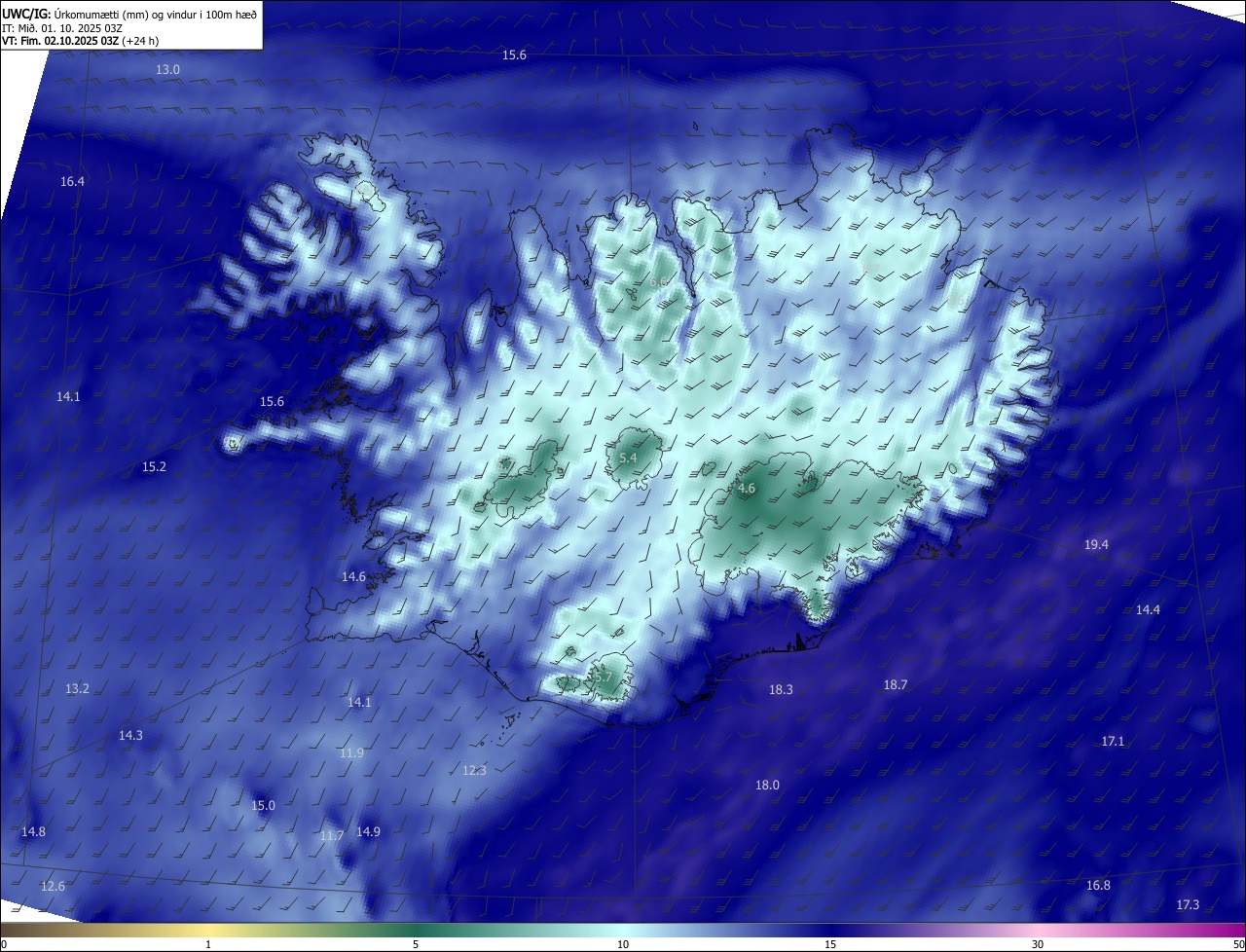Viewport: 1246px width, 952px height.
Task: Click the 13.0 value label
Action: pyautogui.click(x=168, y=69)
